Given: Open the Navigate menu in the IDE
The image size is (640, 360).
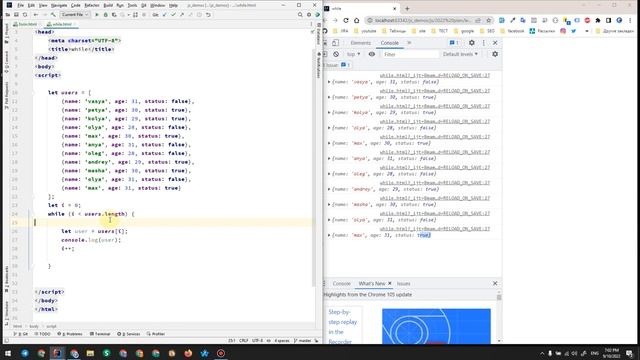Looking at the screenshot, I should [x=59, y=5].
